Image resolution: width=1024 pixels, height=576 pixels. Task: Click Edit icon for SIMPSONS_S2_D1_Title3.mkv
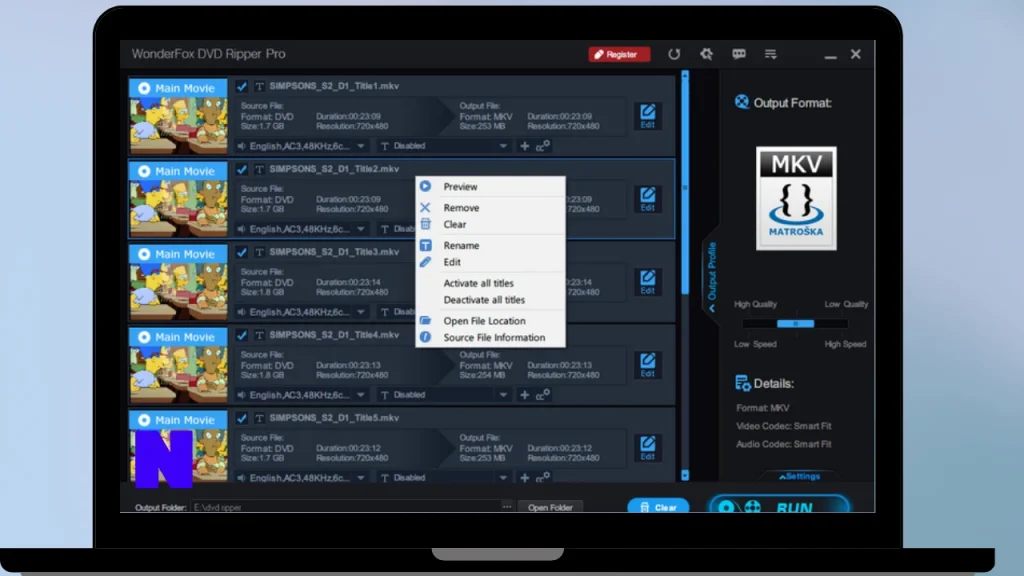(647, 281)
